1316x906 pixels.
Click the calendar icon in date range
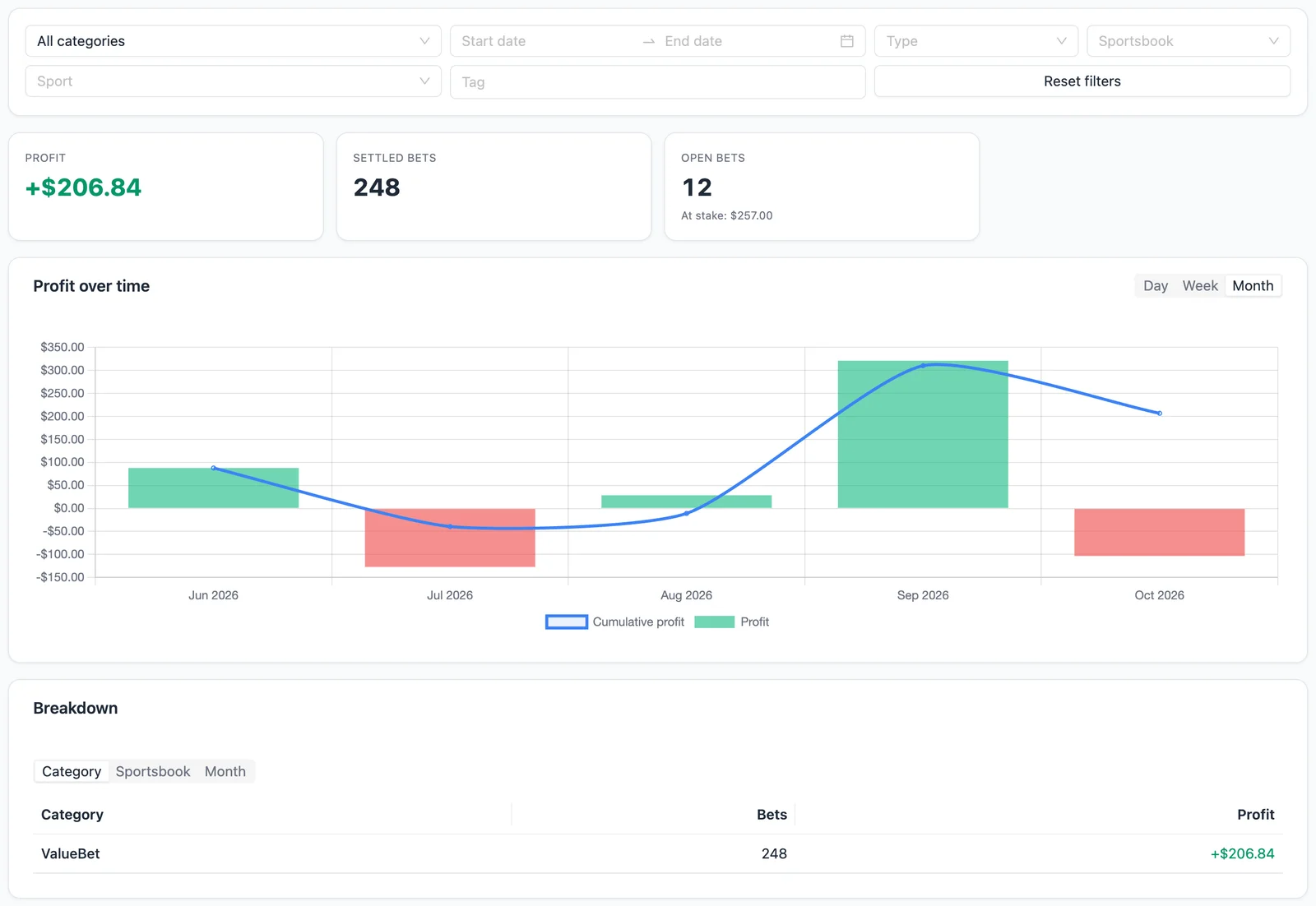[846, 41]
